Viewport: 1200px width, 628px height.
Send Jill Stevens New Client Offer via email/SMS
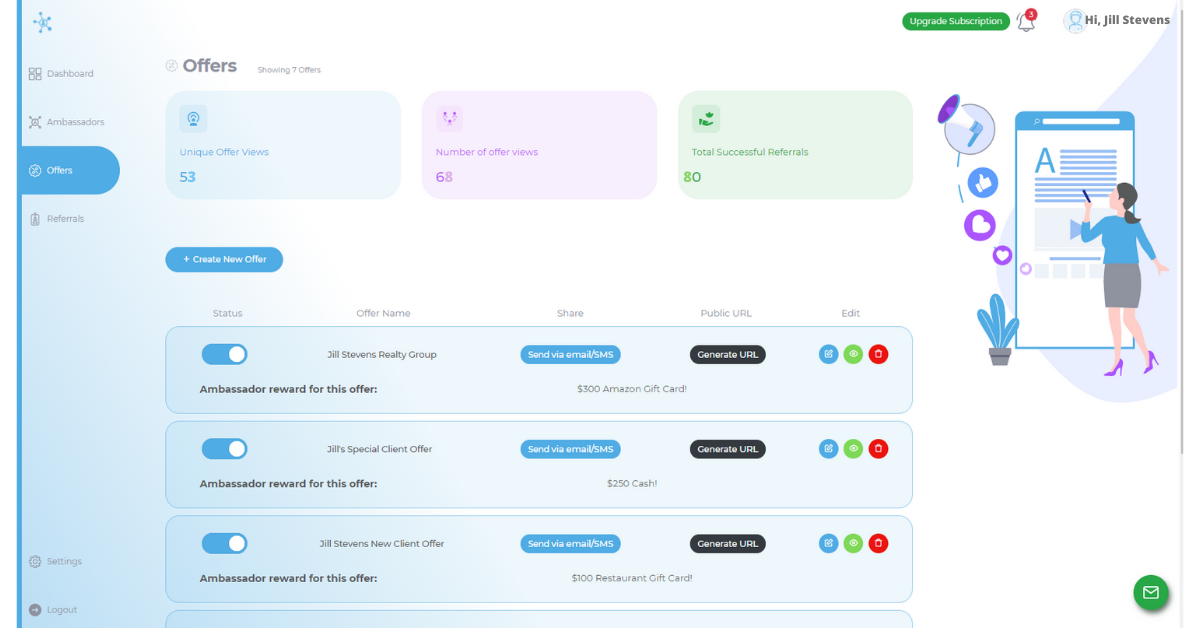coord(570,544)
